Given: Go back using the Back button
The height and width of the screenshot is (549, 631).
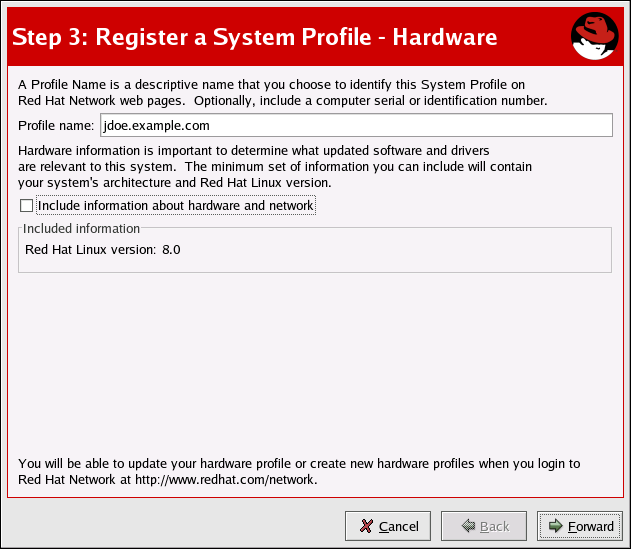Looking at the screenshot, I should (484, 526).
